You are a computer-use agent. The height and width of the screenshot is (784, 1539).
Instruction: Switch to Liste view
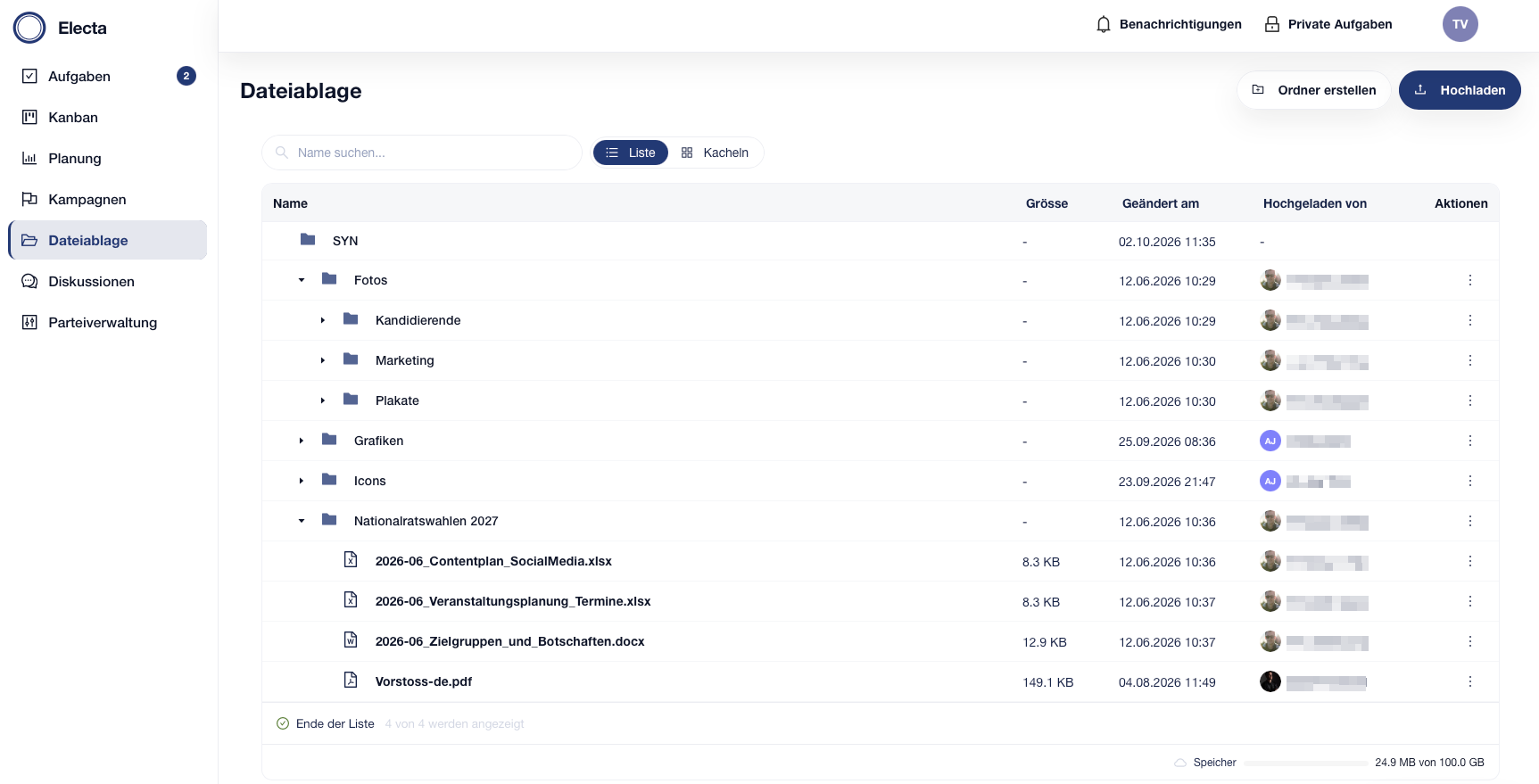[x=631, y=153]
